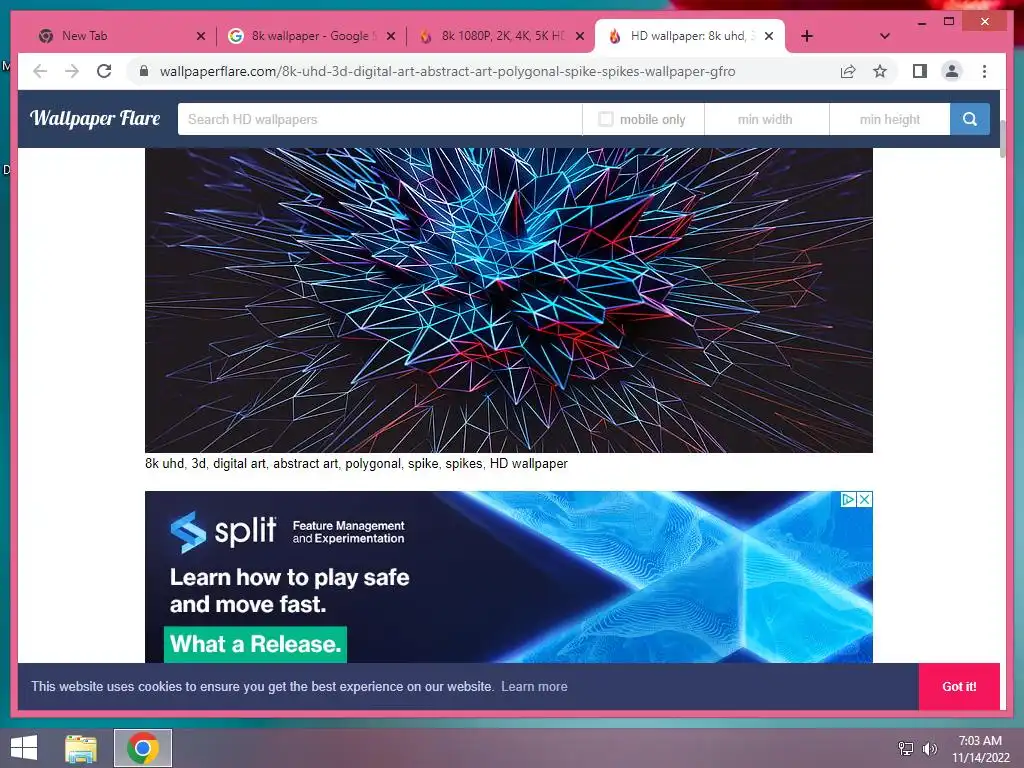Reload the wallpaperflare page

coord(104,71)
